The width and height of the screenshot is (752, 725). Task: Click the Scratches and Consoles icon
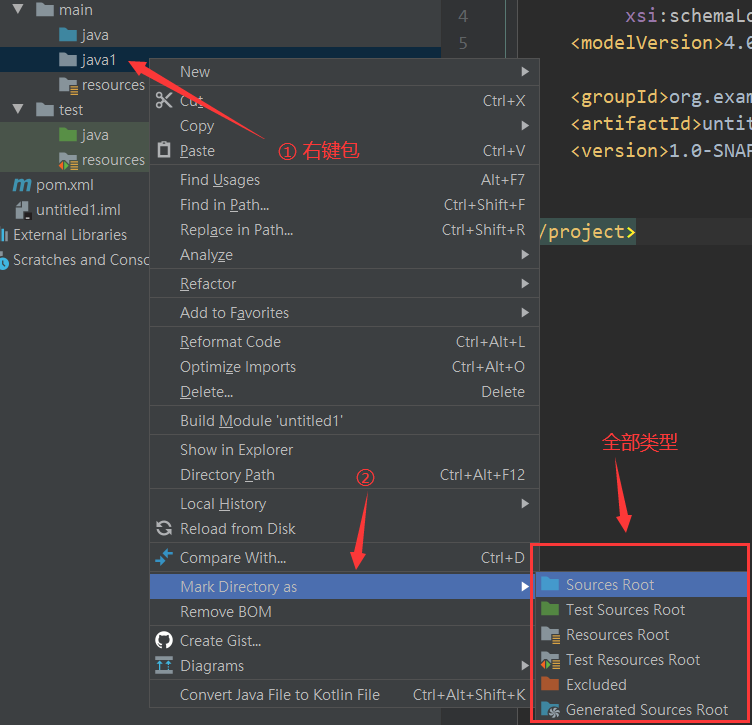pos(4,260)
